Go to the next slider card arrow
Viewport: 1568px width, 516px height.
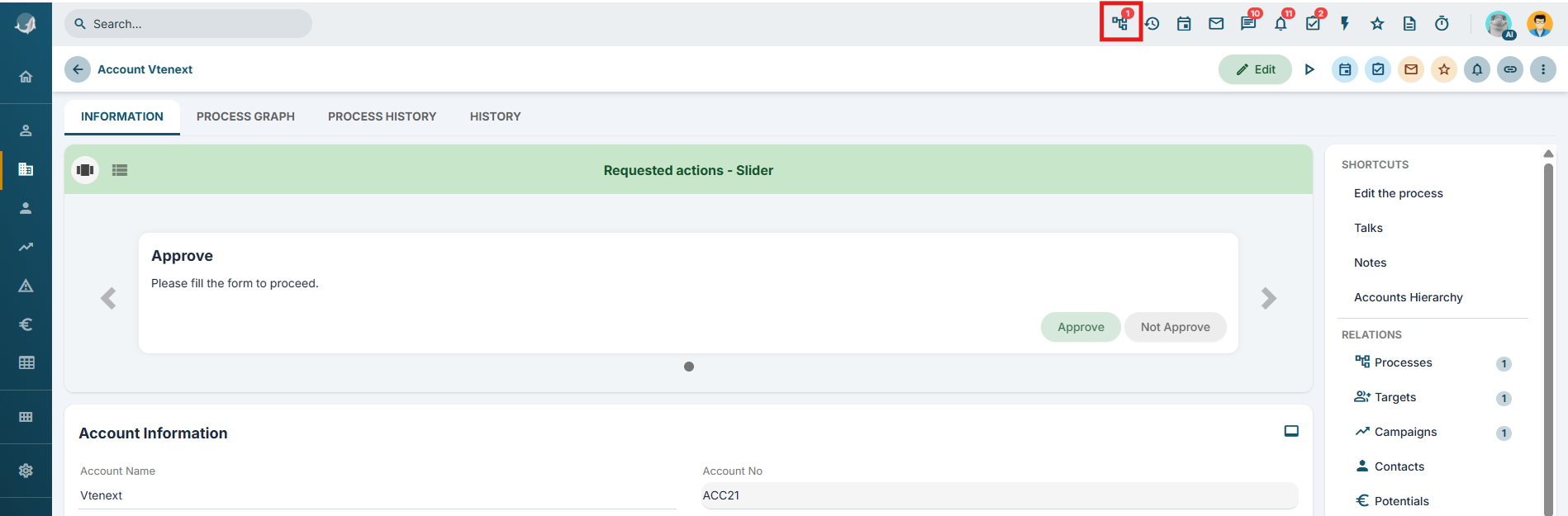[1269, 298]
